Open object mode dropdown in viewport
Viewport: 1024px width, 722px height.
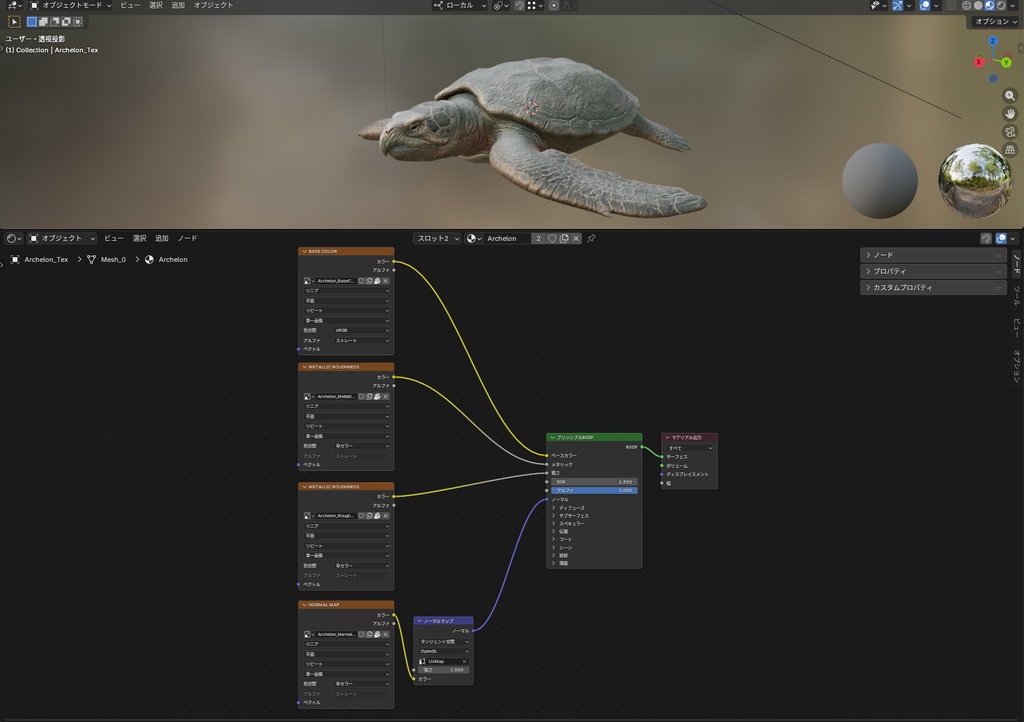click(70, 5)
